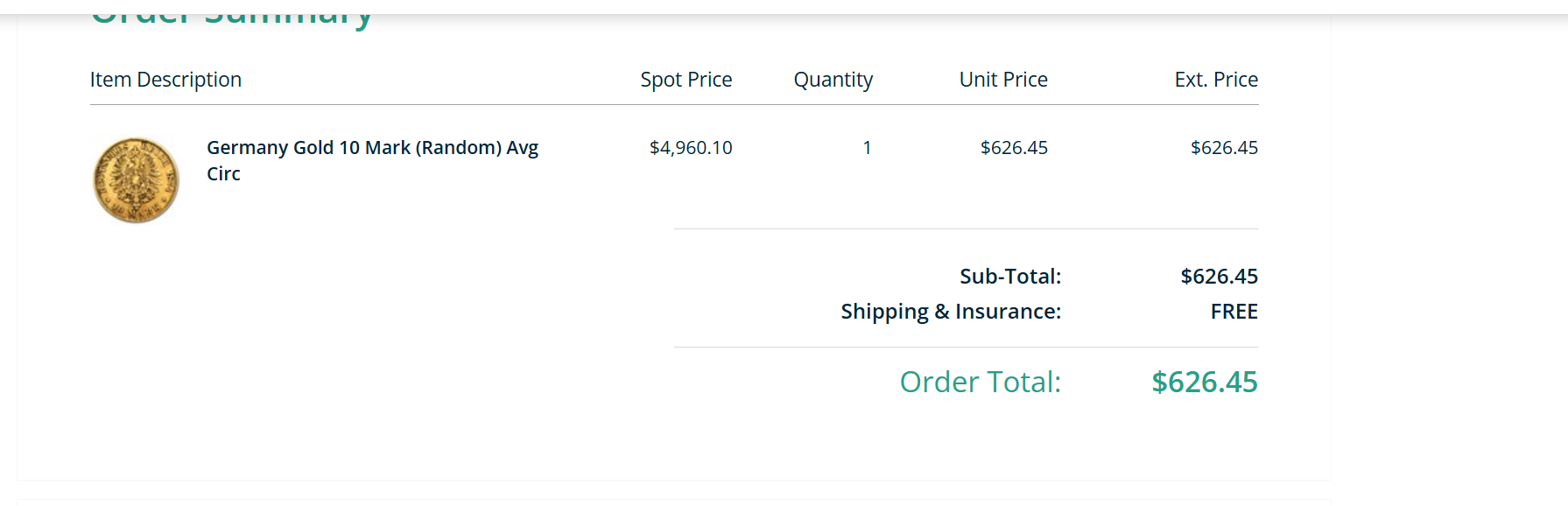Viewport: 1568px width, 506px height.
Task: Click the Sub-Total amount $626.45
Action: pos(1219,277)
